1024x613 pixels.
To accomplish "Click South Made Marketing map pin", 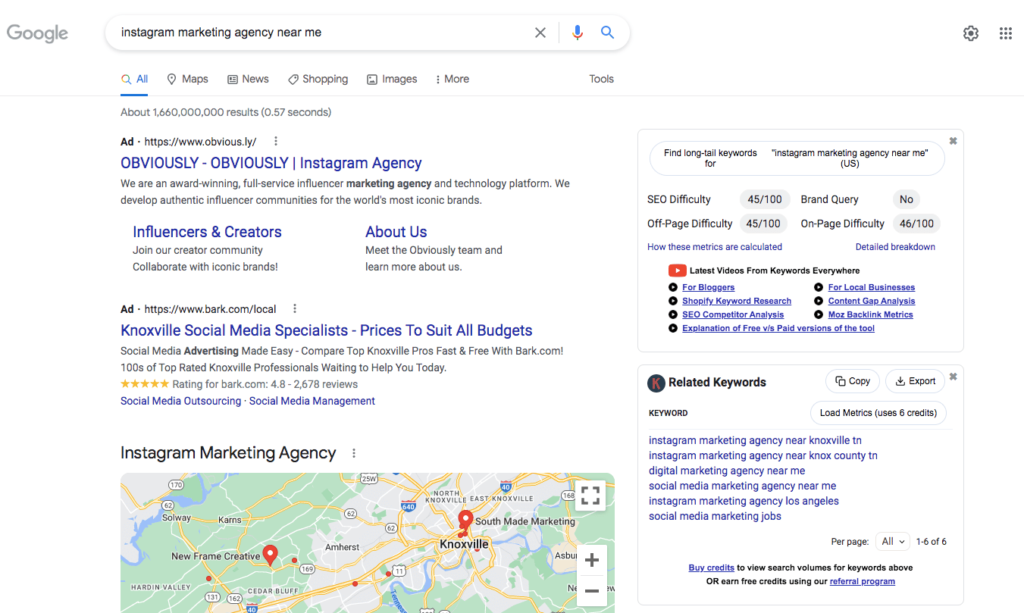I will pyautogui.click(x=465, y=520).
